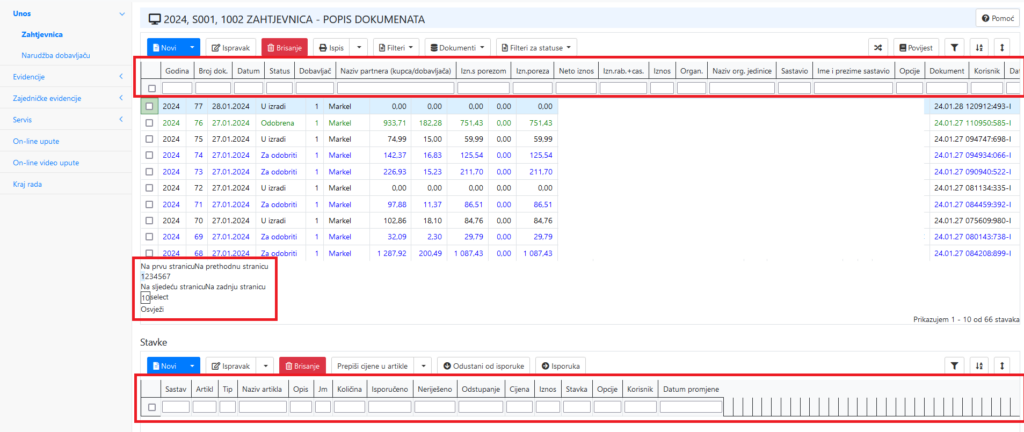1024x432 pixels.
Task: Open the dropdown arrow next to Ispis
Action: (x=359, y=48)
